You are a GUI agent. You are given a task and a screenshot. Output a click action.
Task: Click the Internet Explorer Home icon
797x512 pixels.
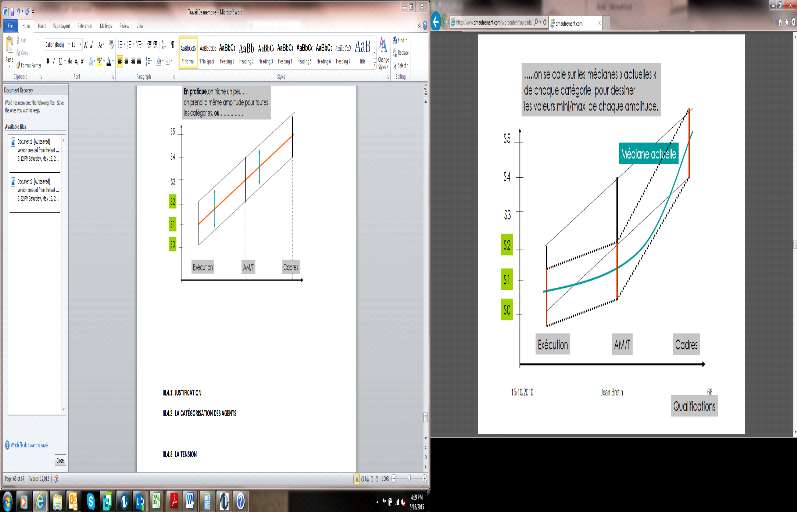(x=780, y=22)
